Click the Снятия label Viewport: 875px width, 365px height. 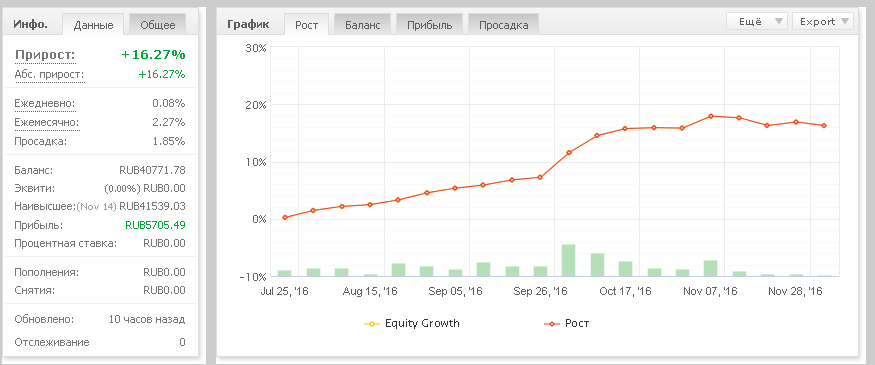(x=35, y=290)
